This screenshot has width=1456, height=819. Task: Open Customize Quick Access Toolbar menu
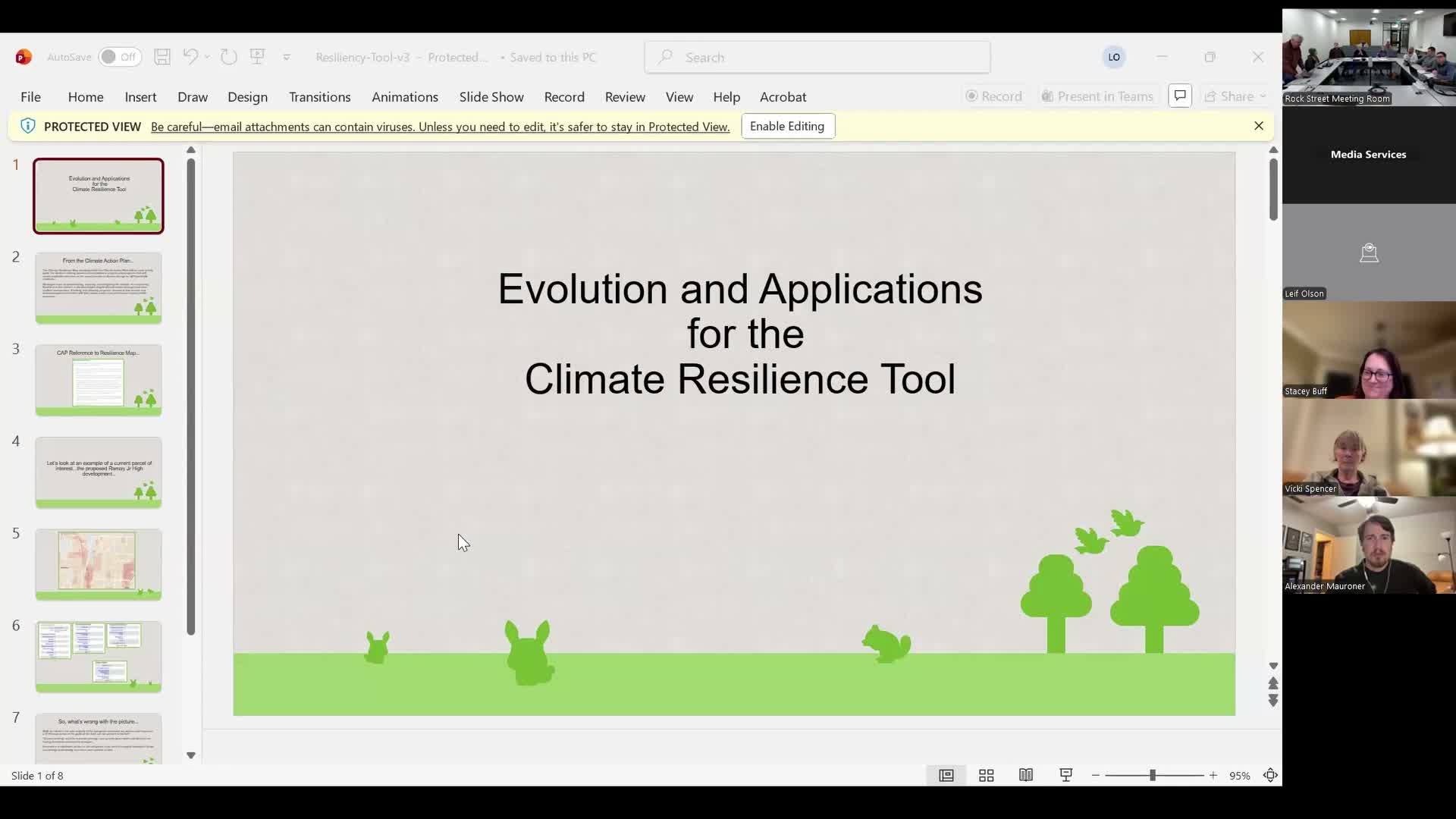coord(287,57)
